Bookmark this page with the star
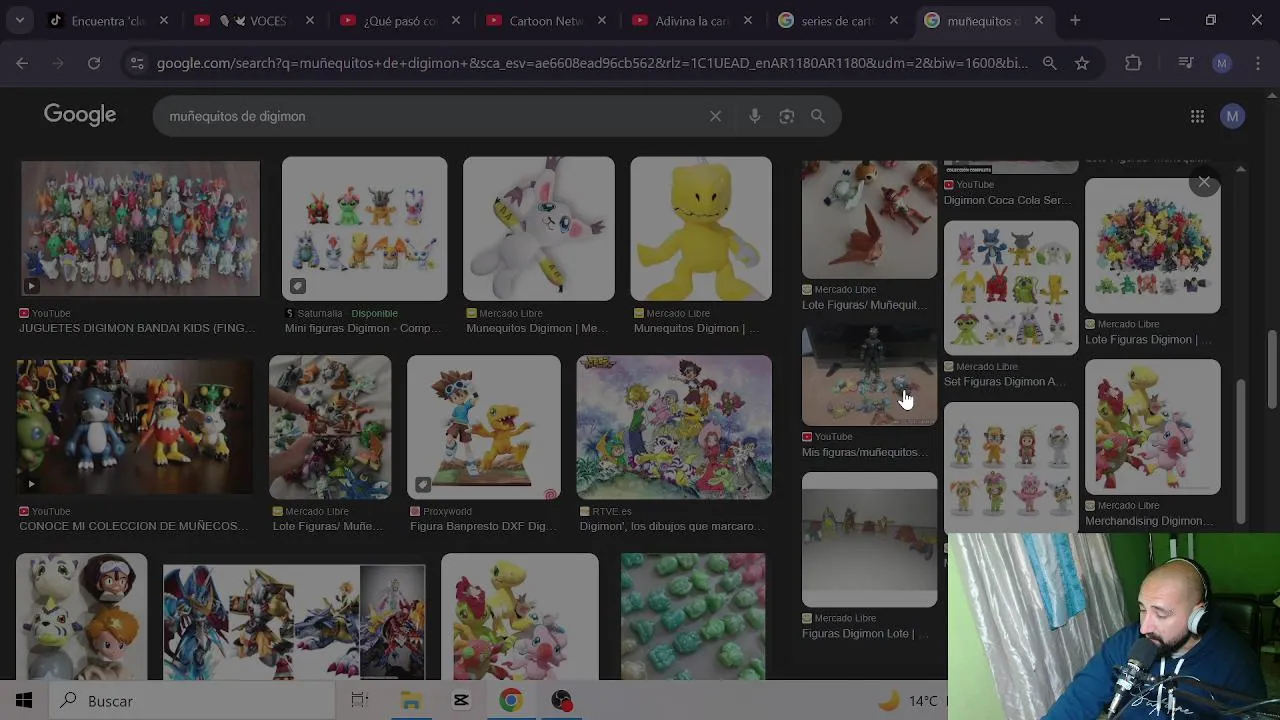 [1081, 63]
